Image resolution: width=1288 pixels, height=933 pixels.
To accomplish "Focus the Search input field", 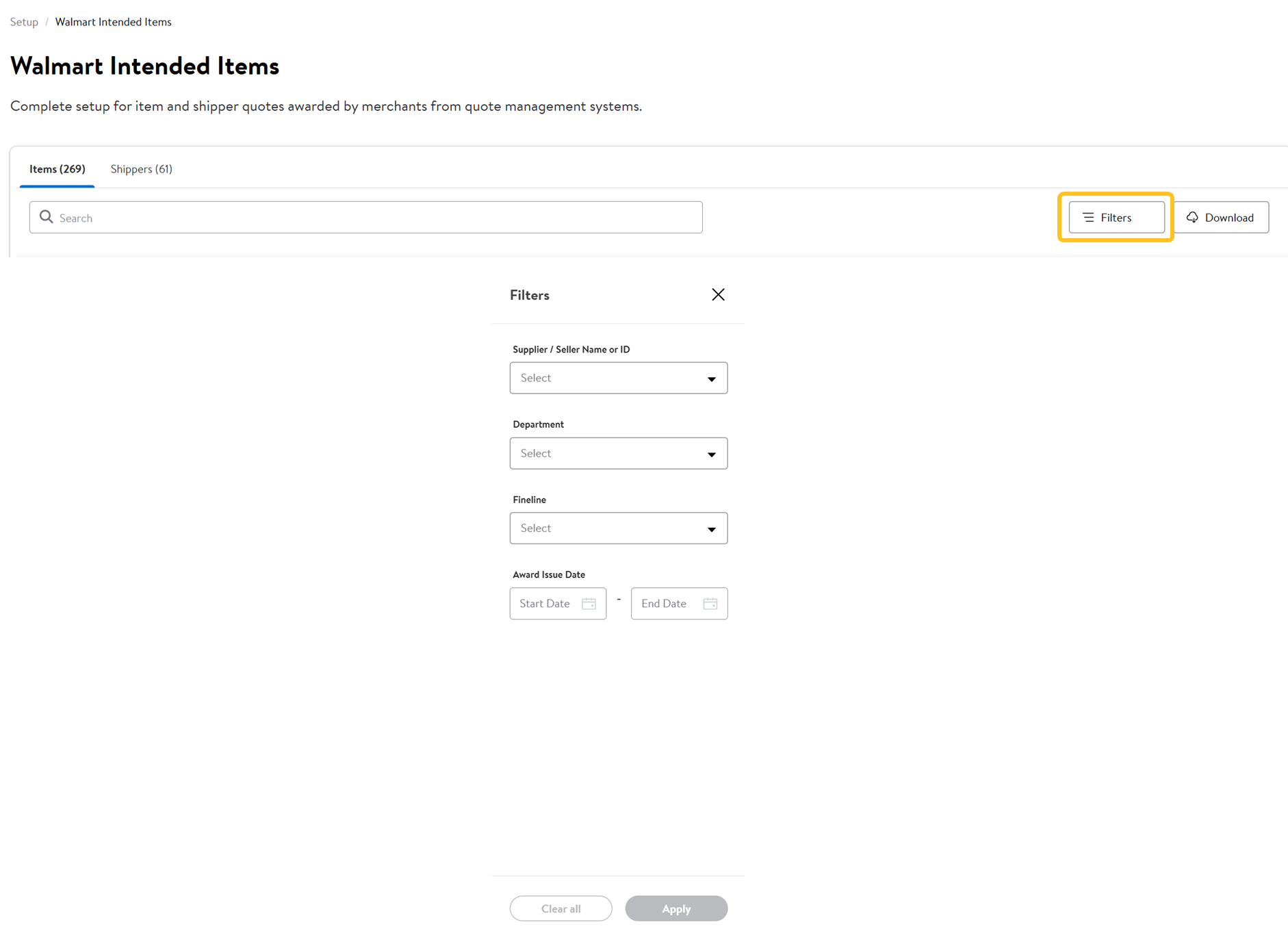I will click(x=366, y=217).
